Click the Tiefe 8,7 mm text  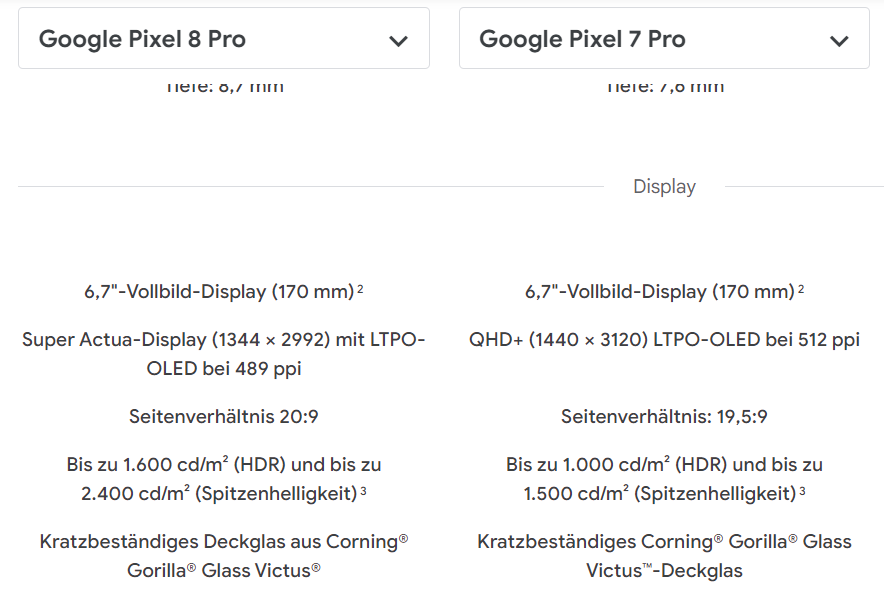tap(224, 86)
